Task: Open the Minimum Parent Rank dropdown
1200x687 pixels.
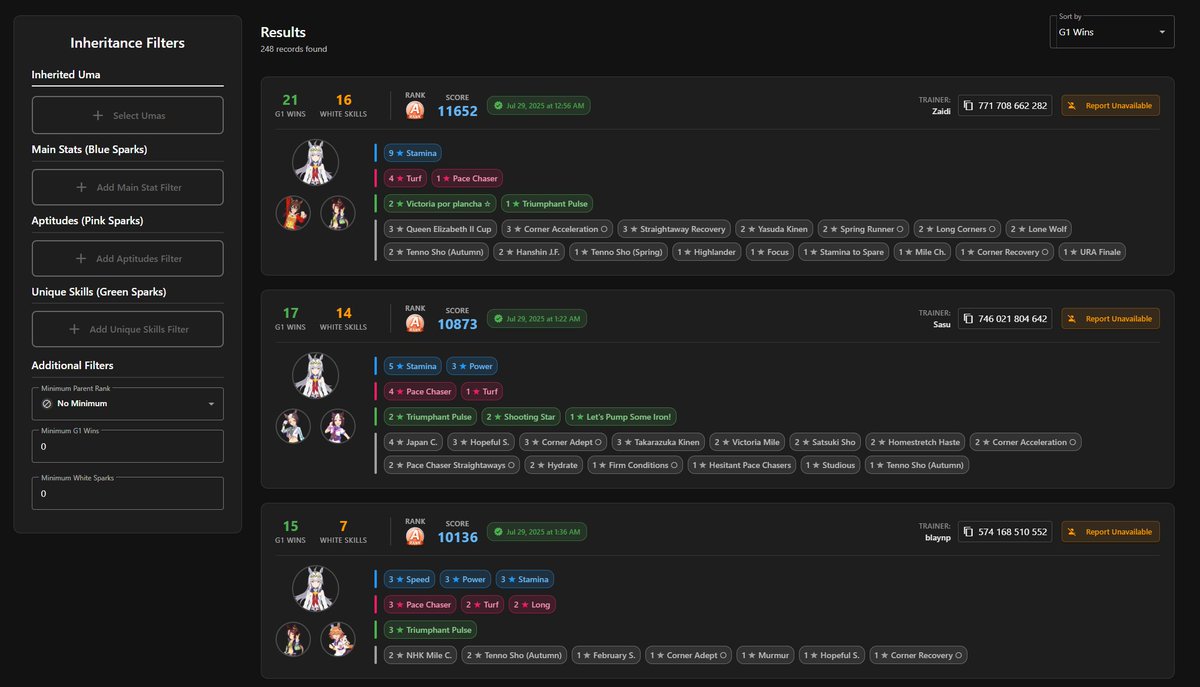Action: [x=127, y=403]
